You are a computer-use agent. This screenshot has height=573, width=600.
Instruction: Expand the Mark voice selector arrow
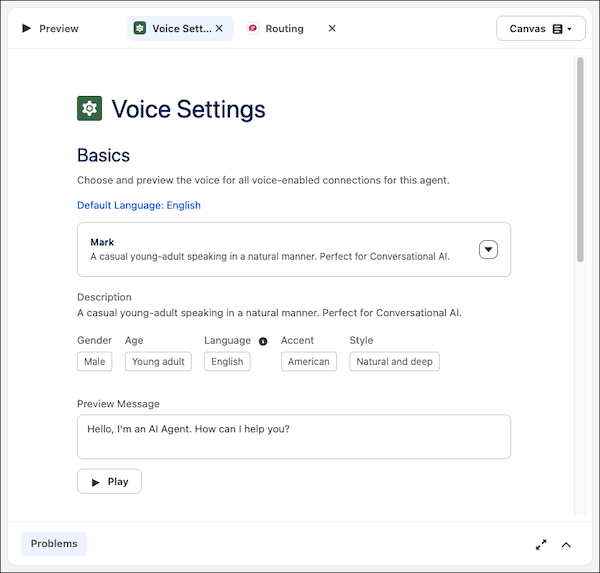click(488, 250)
